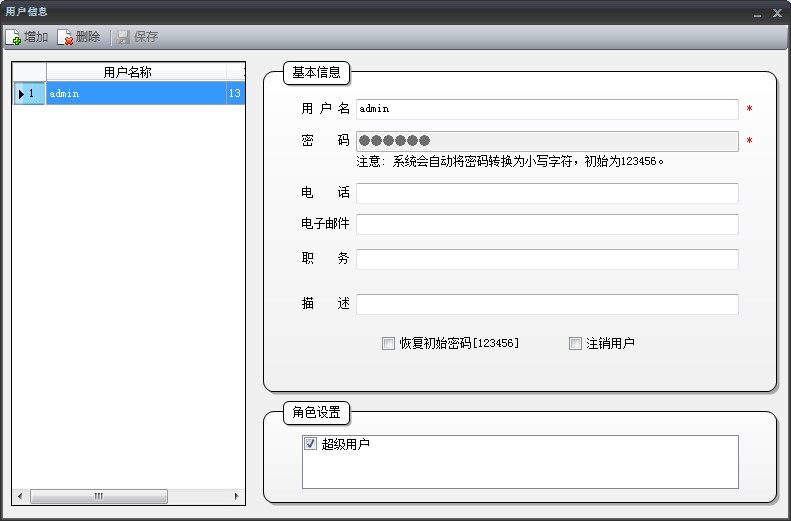Click the horizontal scrollbar thumb in user list
Screen dimensions: 791x521
(x=99, y=496)
